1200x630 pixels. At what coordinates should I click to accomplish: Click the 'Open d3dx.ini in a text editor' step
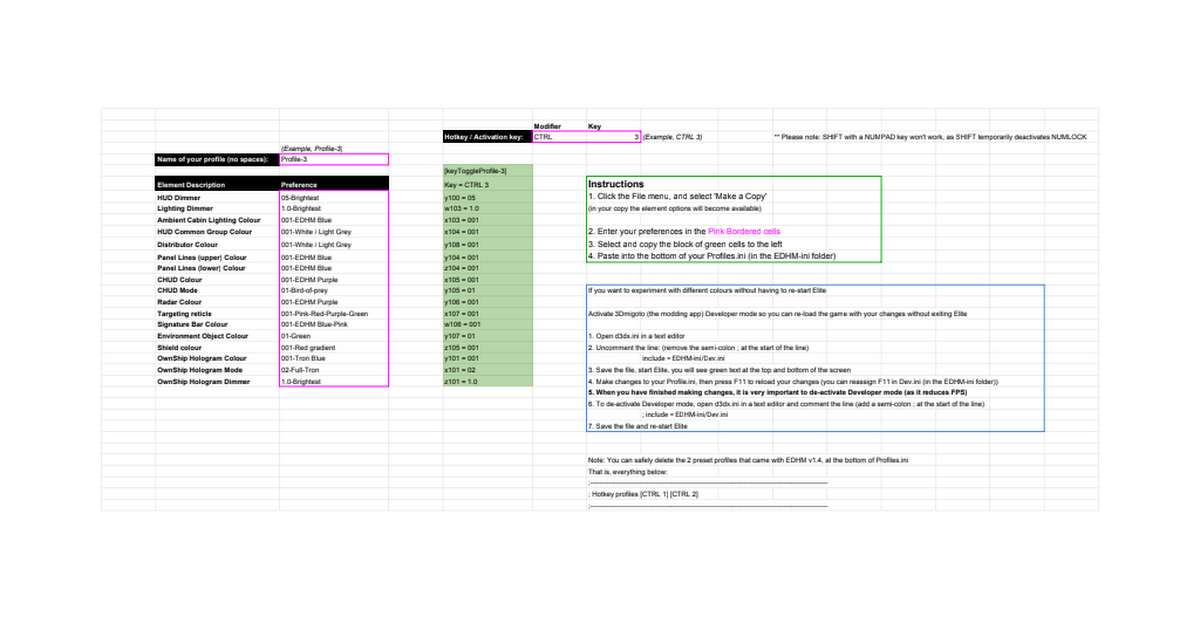[x=637, y=336]
